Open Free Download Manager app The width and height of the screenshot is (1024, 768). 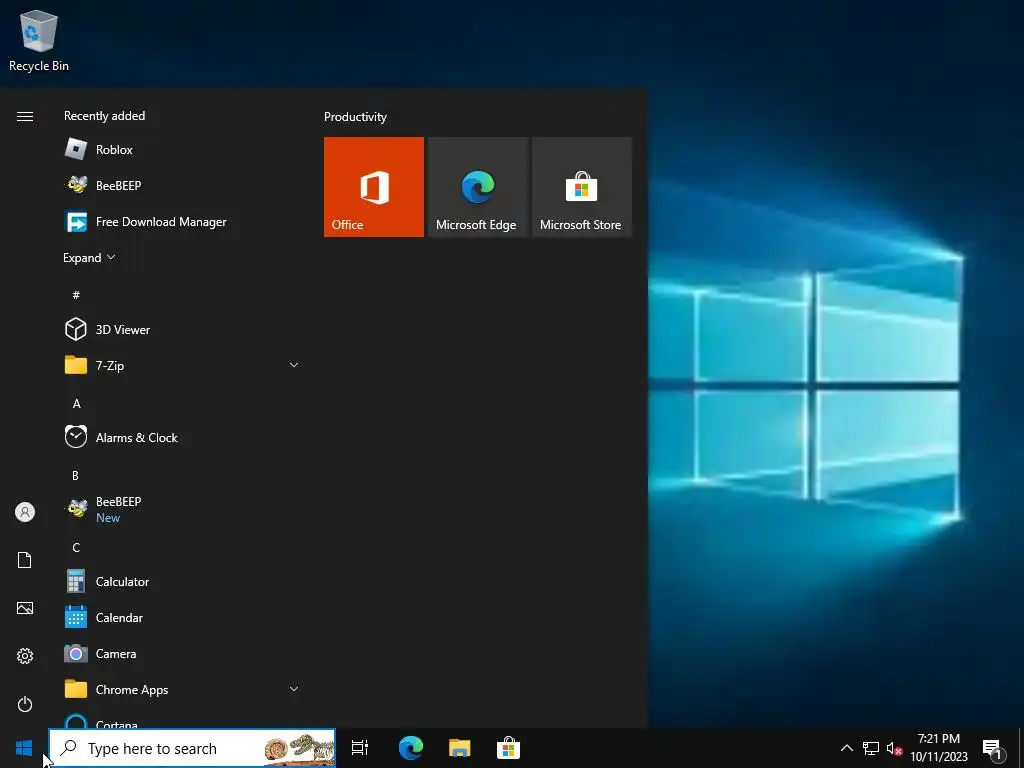182,221
